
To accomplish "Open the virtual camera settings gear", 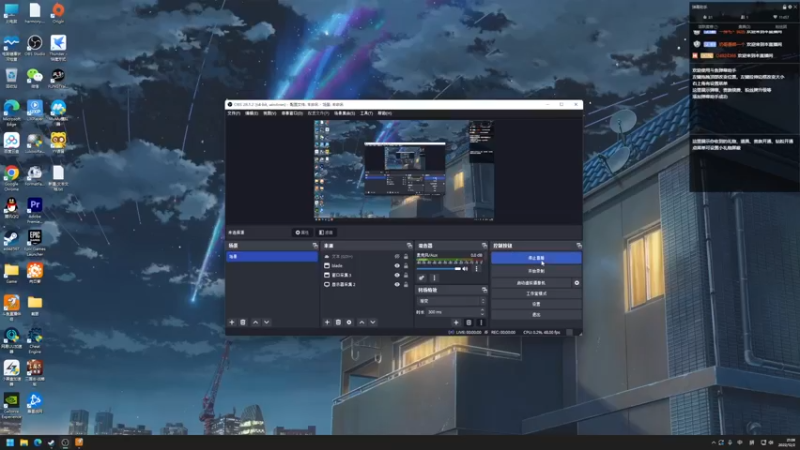I will click(x=577, y=283).
